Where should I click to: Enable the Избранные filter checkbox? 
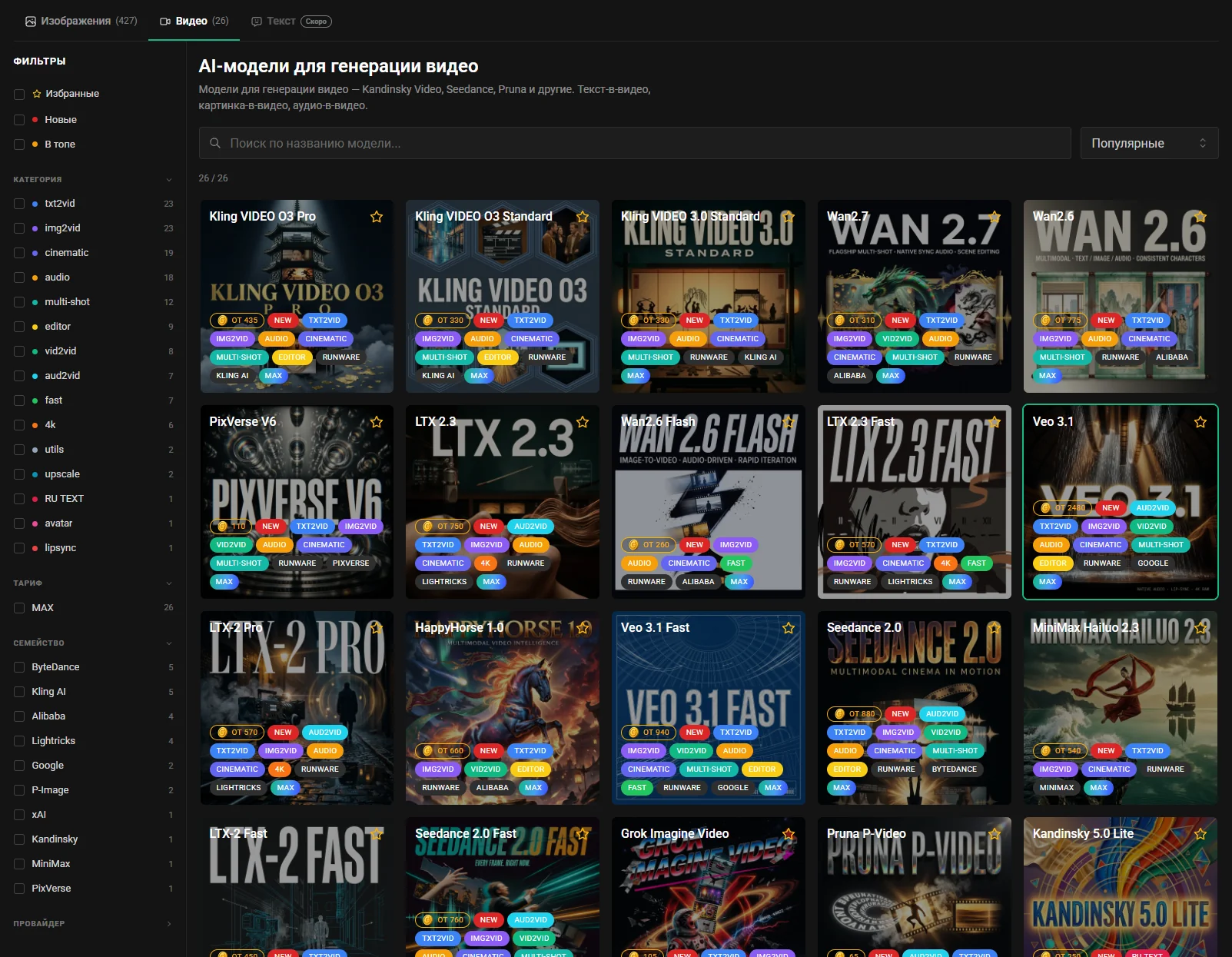19,94
